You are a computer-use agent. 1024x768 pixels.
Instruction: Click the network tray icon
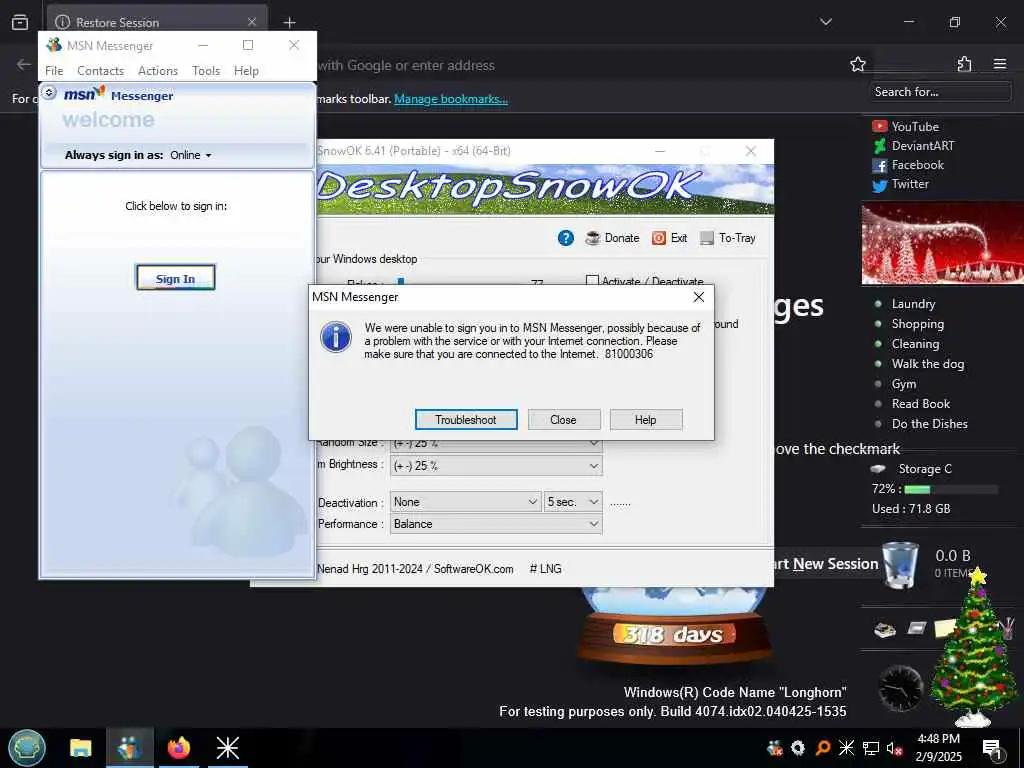(871, 748)
